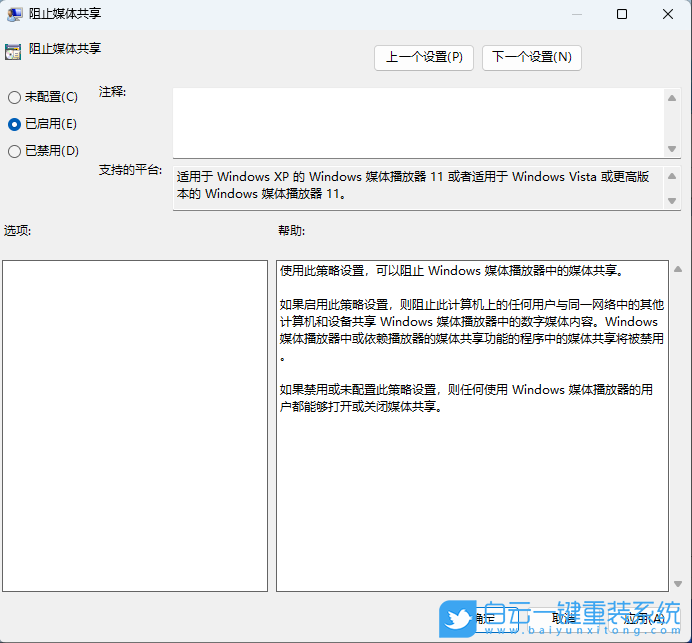Click the help pane scroll-down arrow

click(678, 584)
